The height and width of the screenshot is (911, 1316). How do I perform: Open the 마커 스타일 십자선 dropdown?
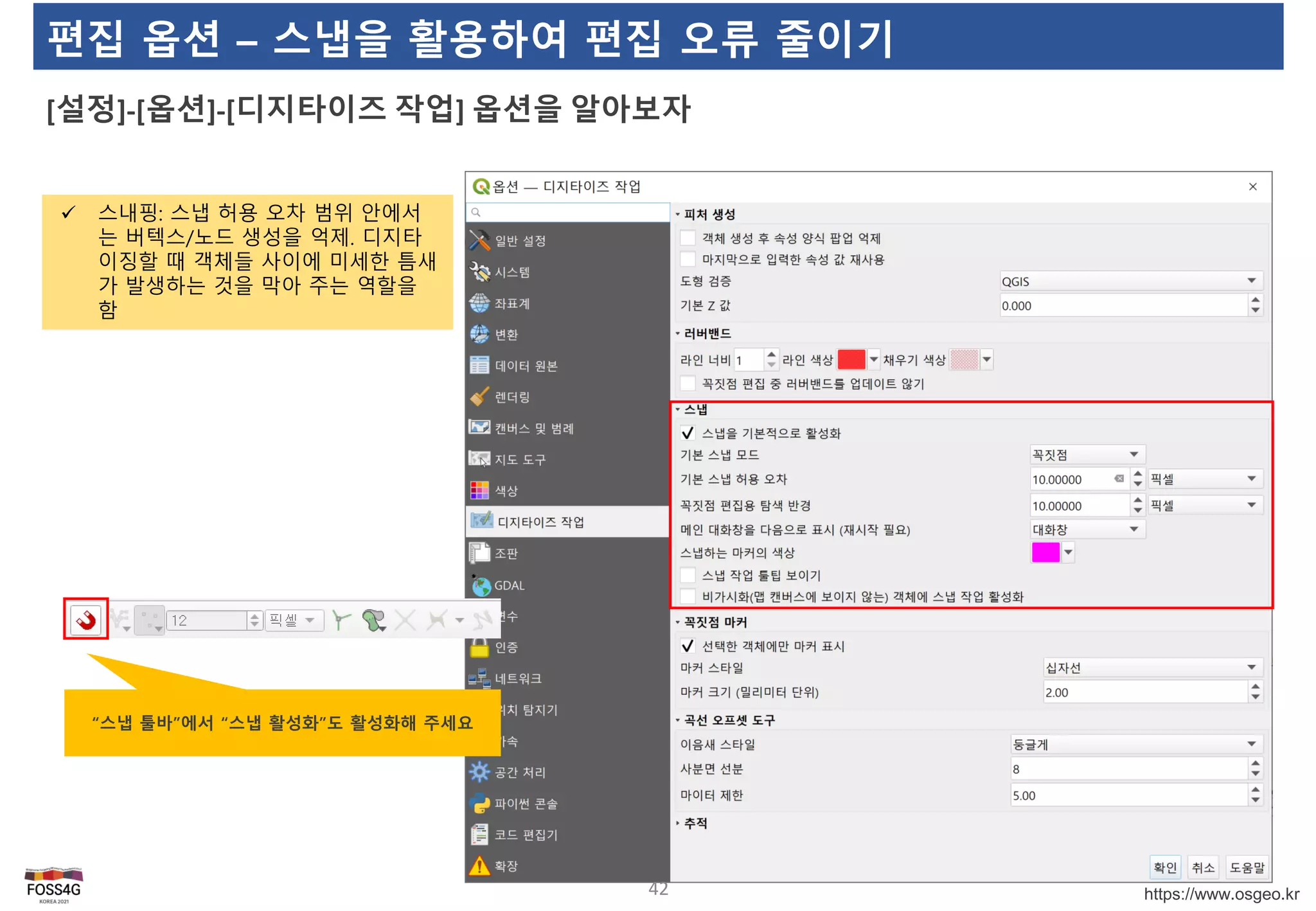click(1153, 668)
